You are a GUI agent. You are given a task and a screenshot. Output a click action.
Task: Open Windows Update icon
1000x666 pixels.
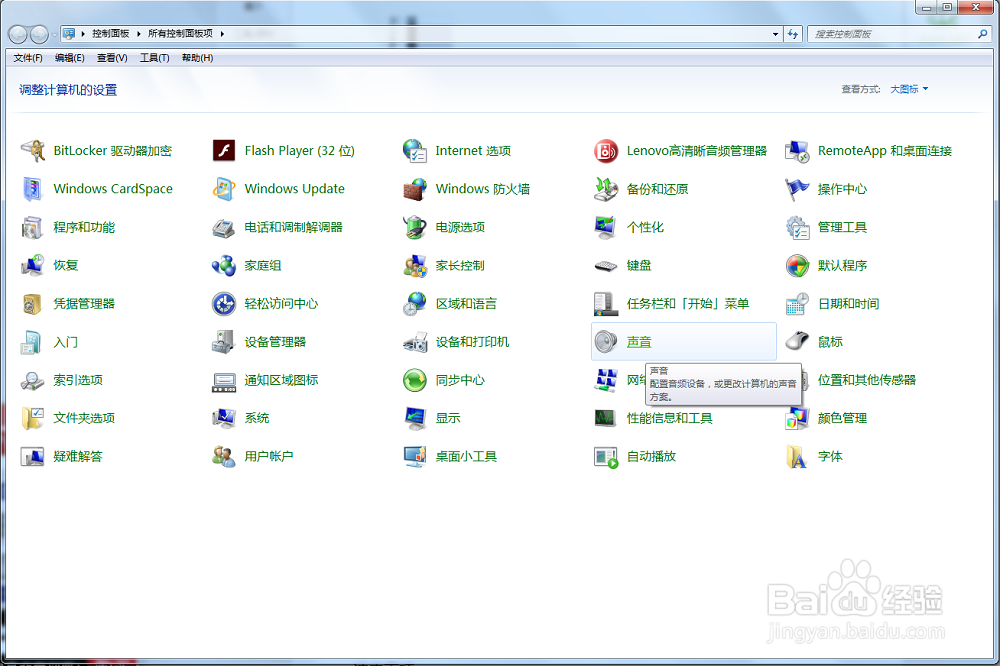[x=224, y=189]
